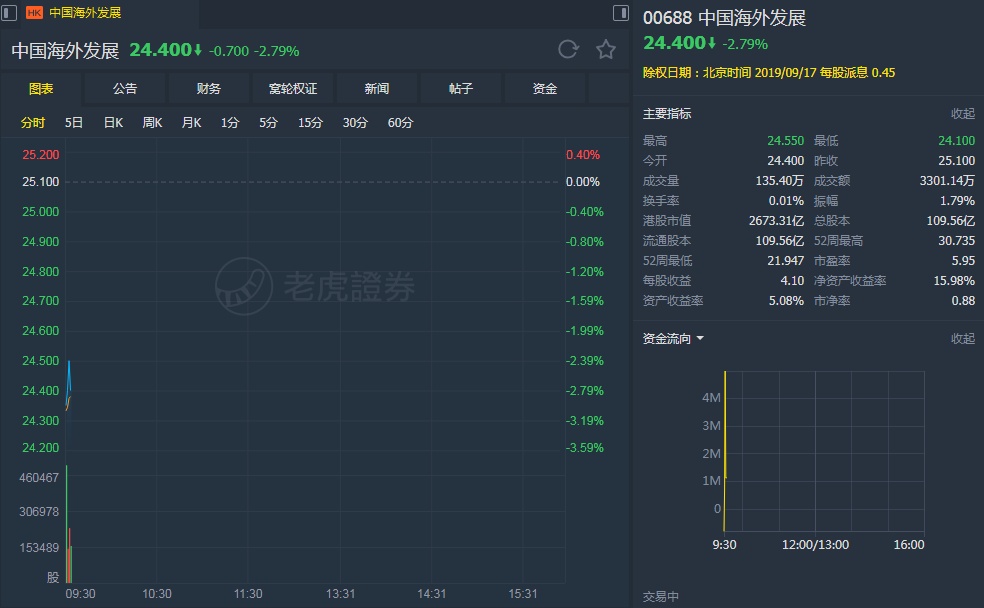
Task: Select the 1分 chart period
Action: (230, 122)
